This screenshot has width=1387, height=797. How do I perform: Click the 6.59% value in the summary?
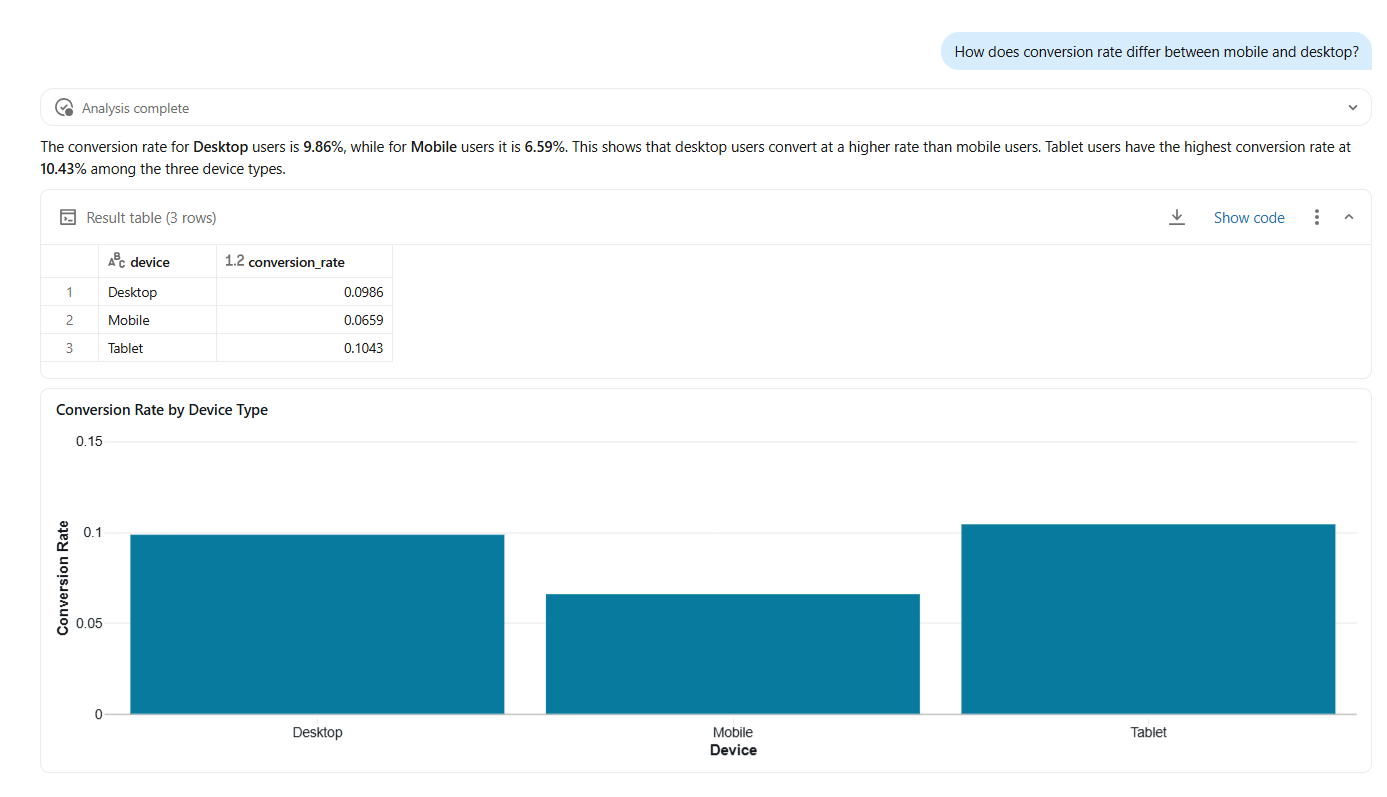tap(545, 147)
